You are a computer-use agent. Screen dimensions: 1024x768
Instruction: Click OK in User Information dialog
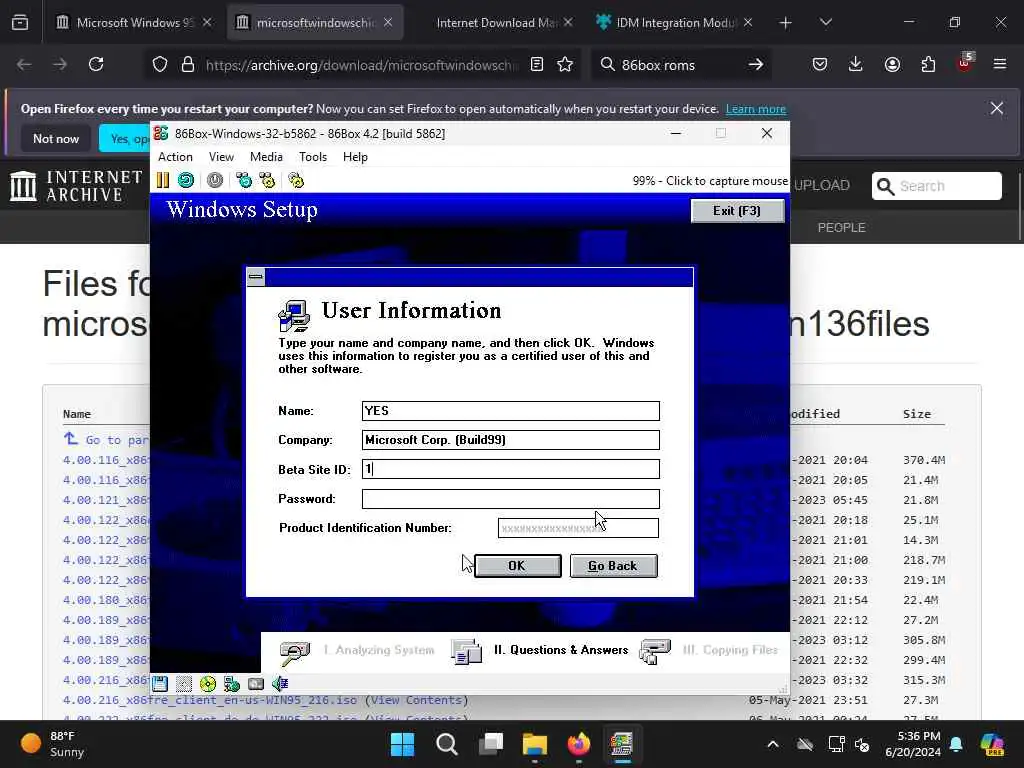tap(517, 566)
